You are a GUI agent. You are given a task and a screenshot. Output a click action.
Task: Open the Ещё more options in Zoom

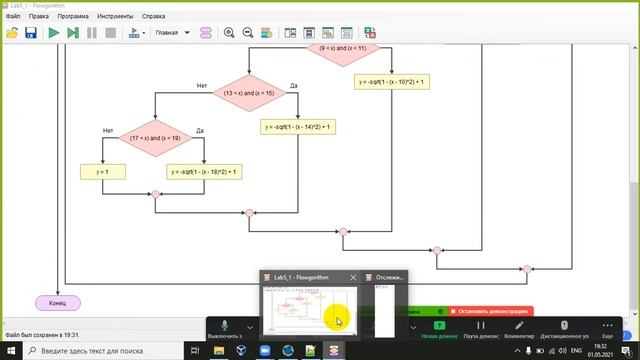[x=607, y=329]
